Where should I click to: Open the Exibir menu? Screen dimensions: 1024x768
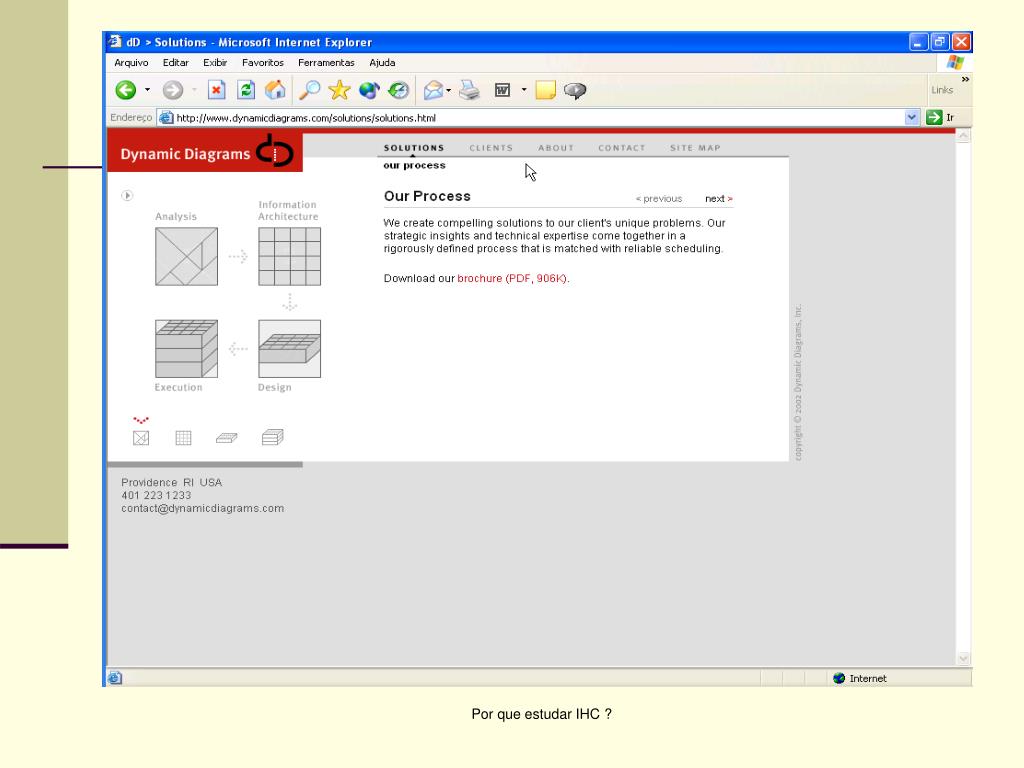click(215, 63)
